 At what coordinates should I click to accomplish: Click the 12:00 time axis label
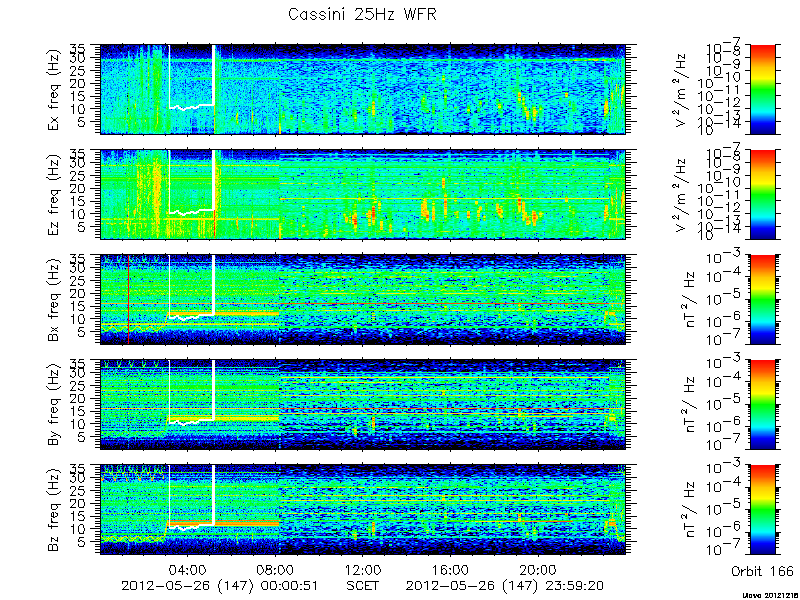pyautogui.click(x=363, y=570)
